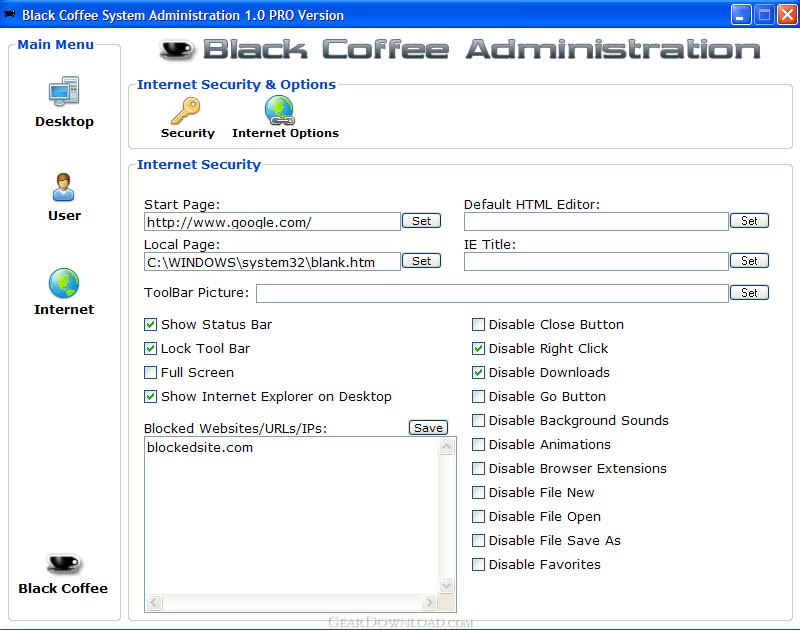The height and width of the screenshot is (630, 800).
Task: Check Disable File Save As
Action: click(478, 540)
